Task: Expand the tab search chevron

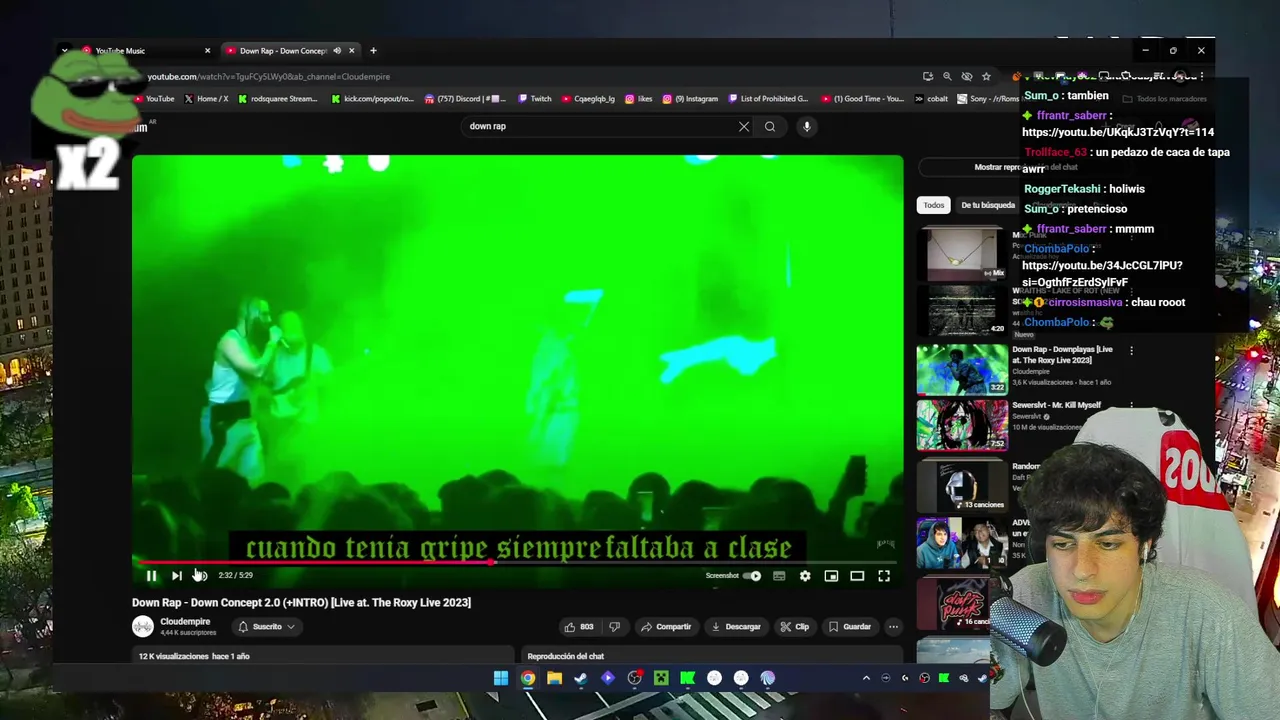Action: [65, 51]
